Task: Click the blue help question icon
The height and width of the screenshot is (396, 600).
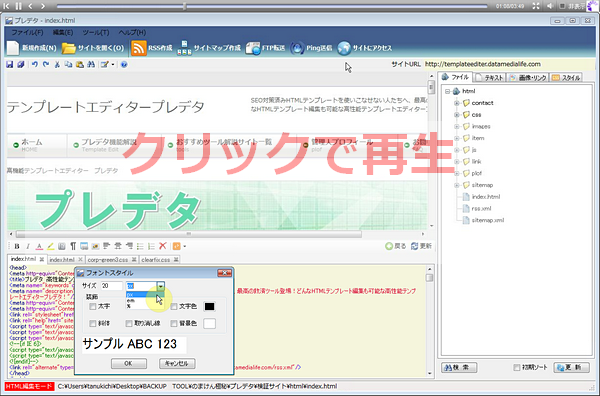Action: [124, 64]
